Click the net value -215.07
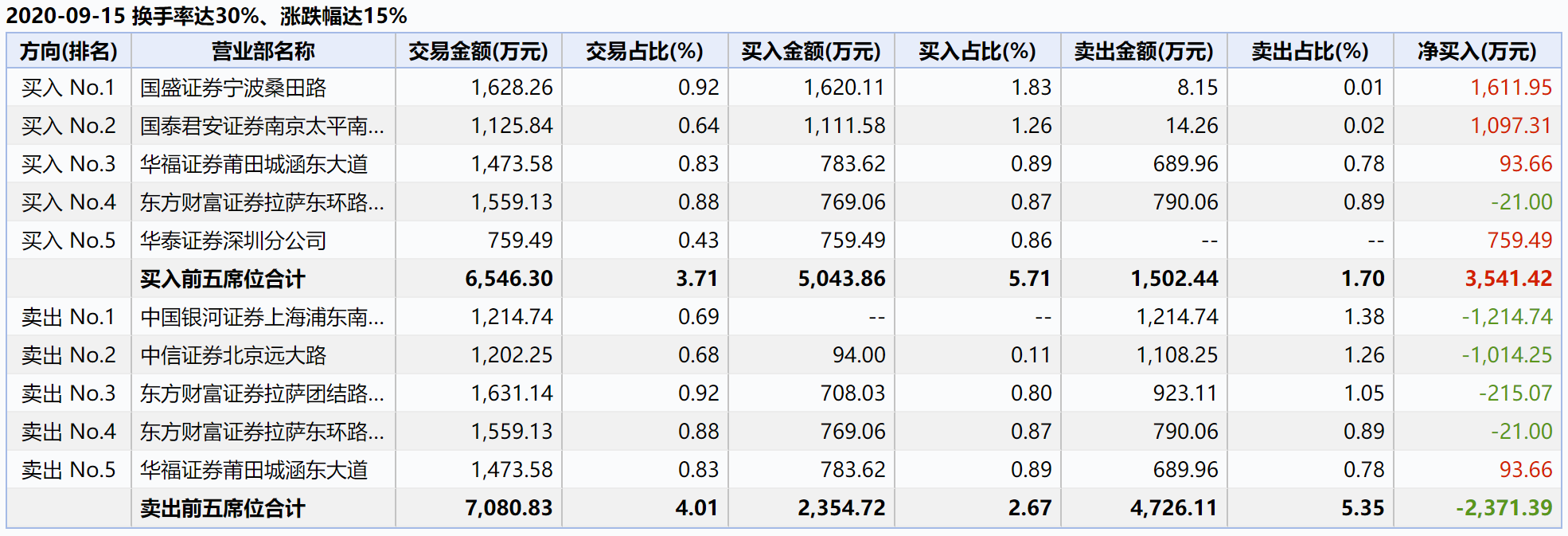Image resolution: width=1568 pixels, height=536 pixels. click(x=1515, y=393)
